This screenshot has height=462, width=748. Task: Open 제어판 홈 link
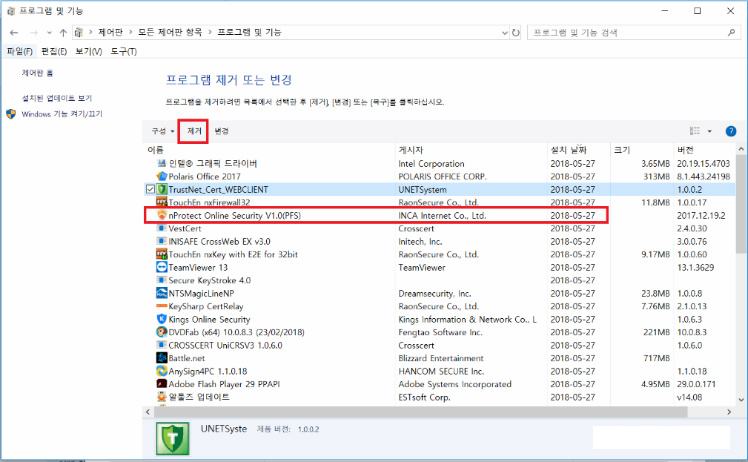[37, 73]
